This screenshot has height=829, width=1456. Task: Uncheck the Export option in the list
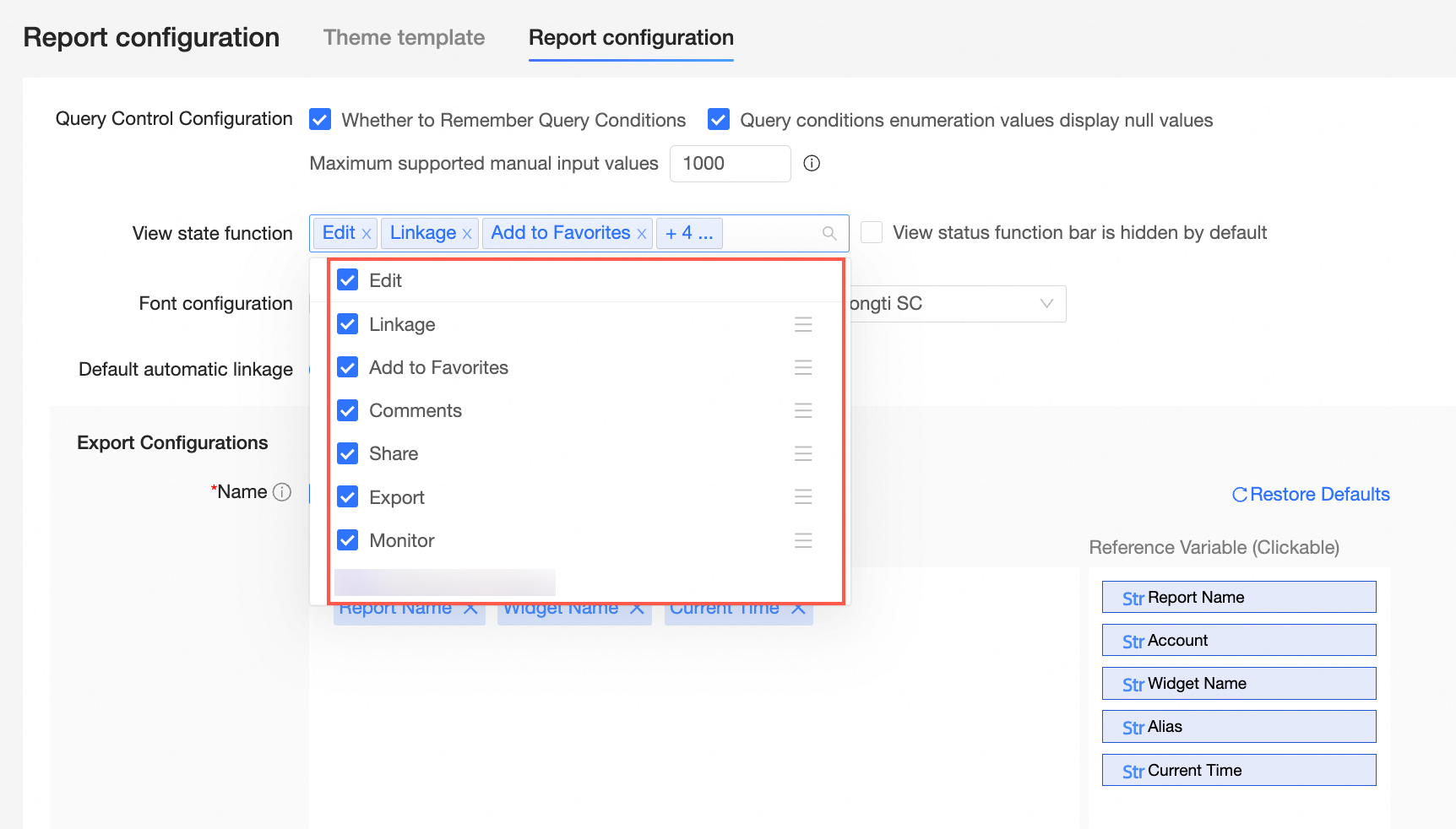(348, 497)
